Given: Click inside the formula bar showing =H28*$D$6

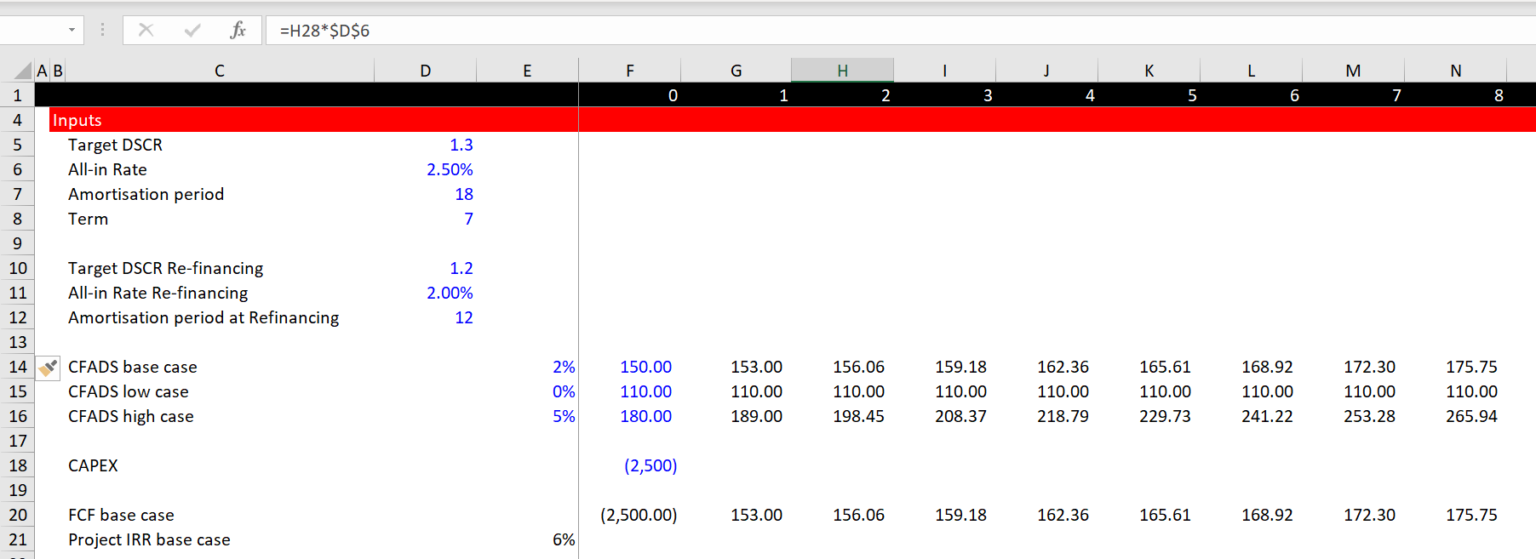Looking at the screenshot, I should pos(900,30).
